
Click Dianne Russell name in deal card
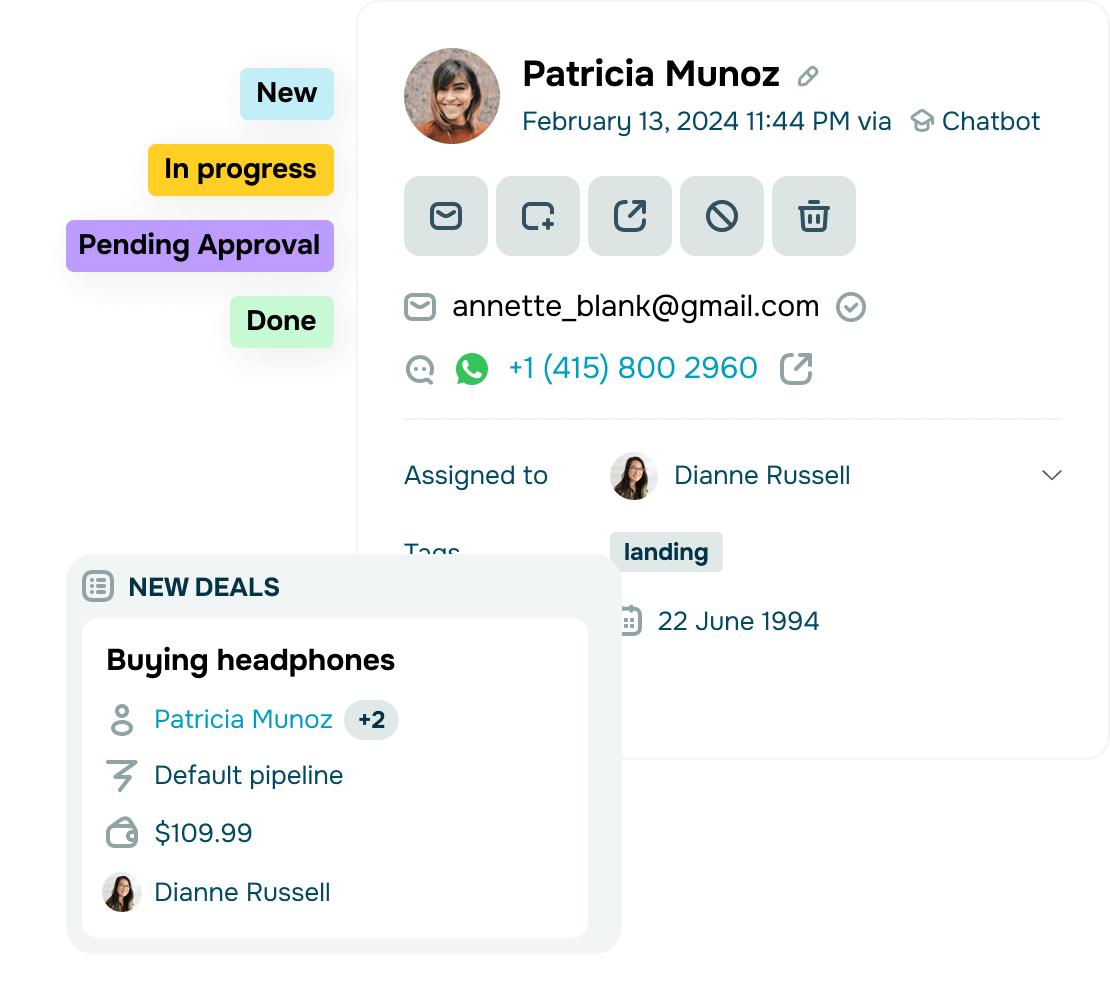click(242, 892)
